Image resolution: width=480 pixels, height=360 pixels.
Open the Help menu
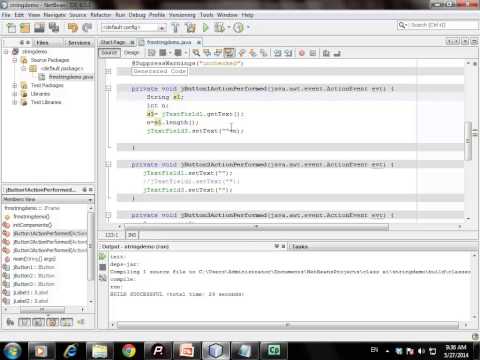tap(247, 15)
